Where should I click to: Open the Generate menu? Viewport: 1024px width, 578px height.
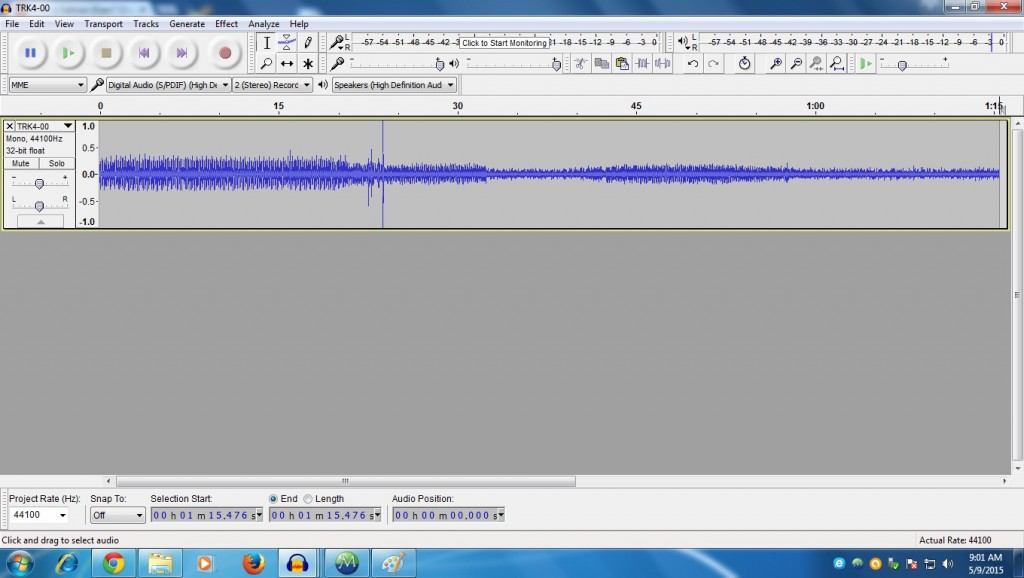(187, 24)
